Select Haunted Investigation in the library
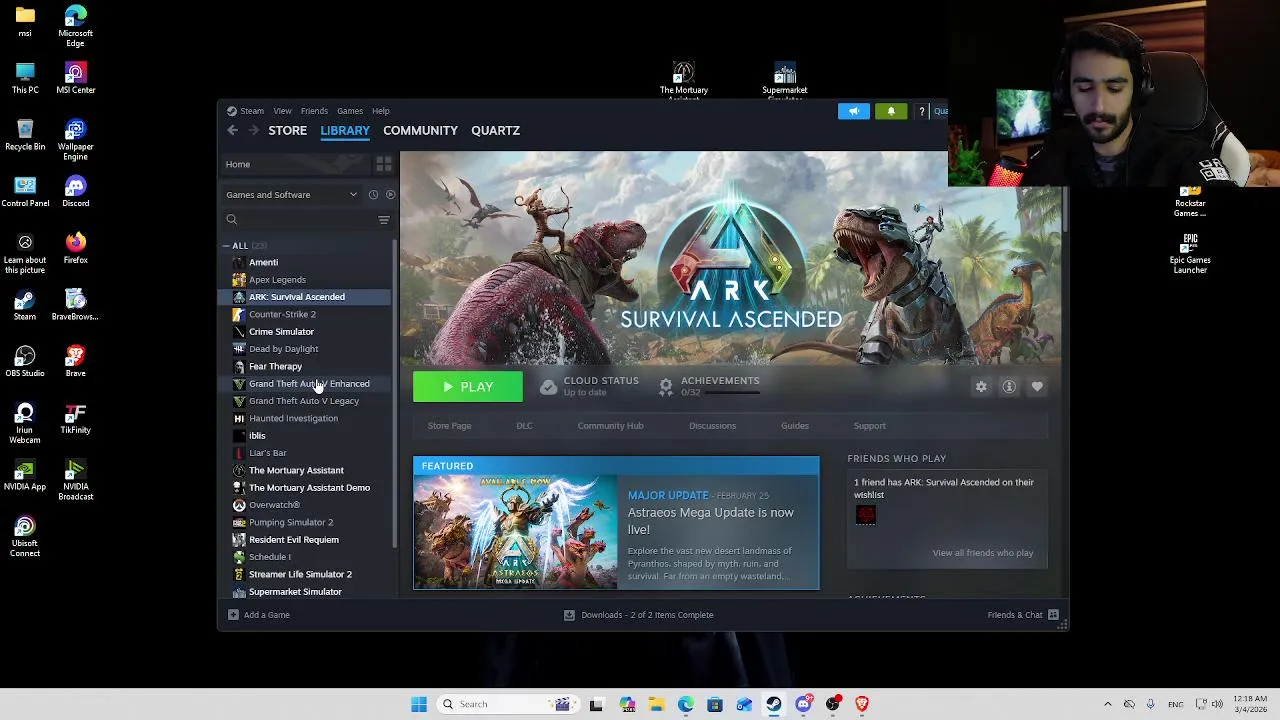The width and height of the screenshot is (1280, 720). coord(307,418)
